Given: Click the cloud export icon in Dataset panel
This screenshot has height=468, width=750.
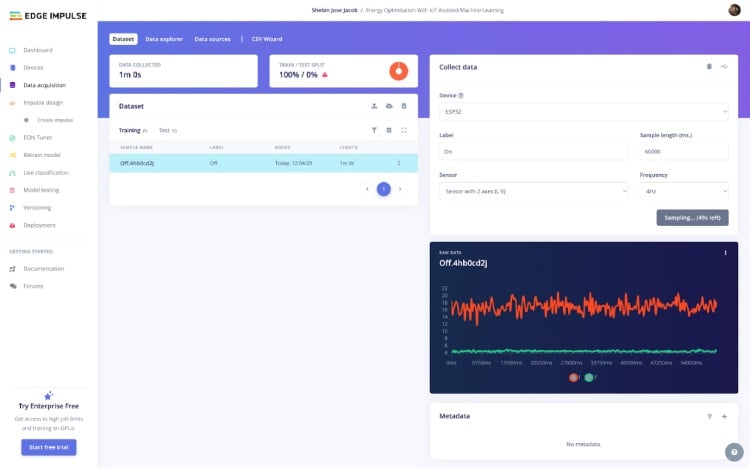Looking at the screenshot, I should pyautogui.click(x=389, y=105).
